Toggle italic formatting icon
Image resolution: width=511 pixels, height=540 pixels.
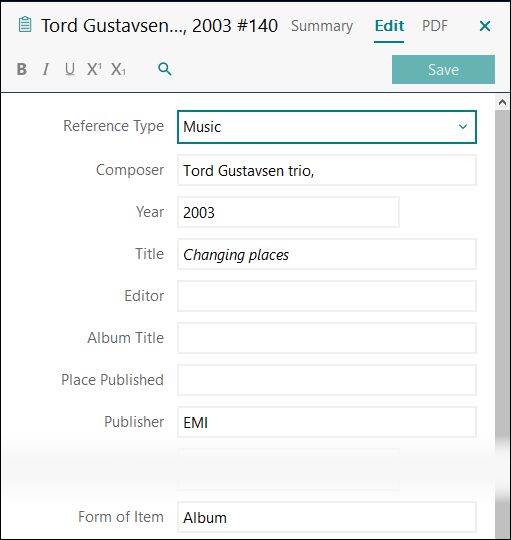tap(45, 69)
